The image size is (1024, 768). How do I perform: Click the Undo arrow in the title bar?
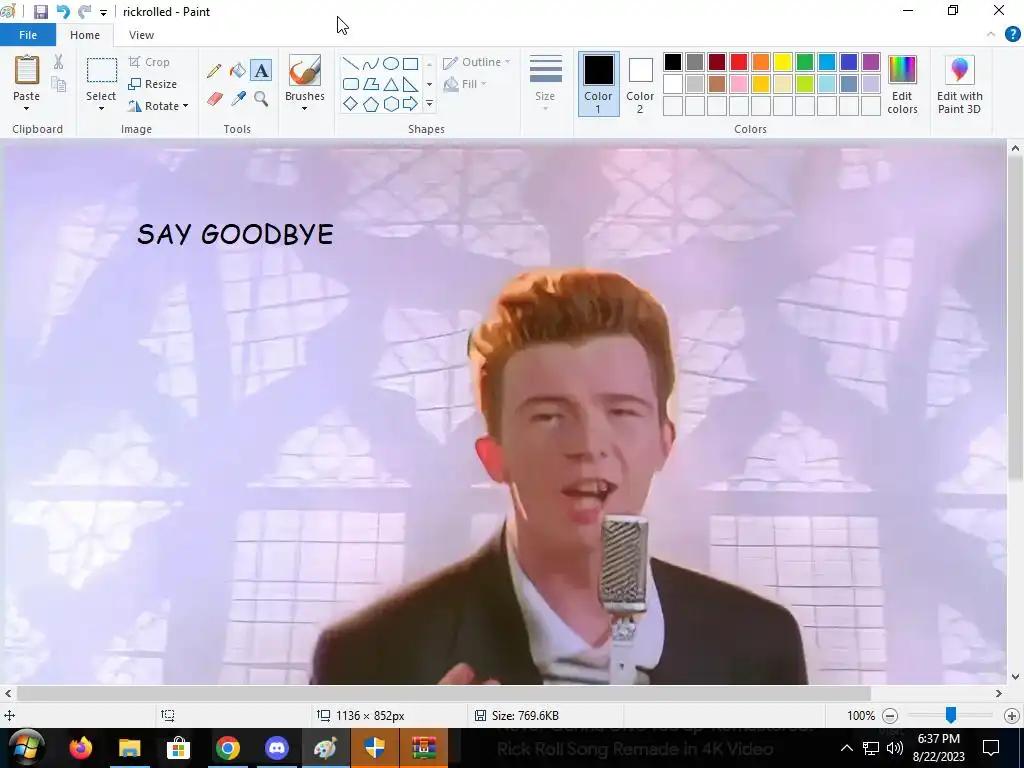pos(63,12)
